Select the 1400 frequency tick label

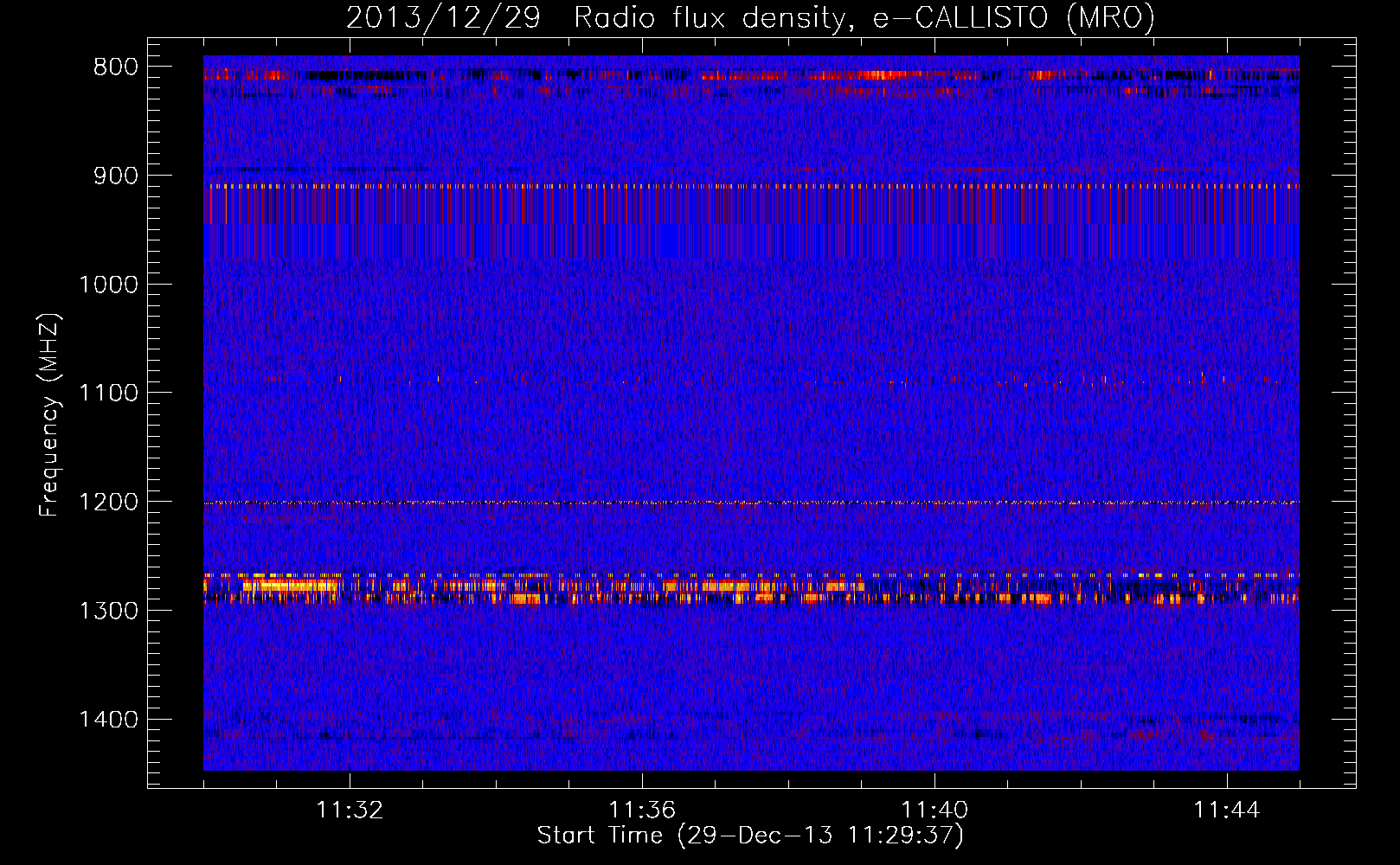pyautogui.click(x=109, y=720)
